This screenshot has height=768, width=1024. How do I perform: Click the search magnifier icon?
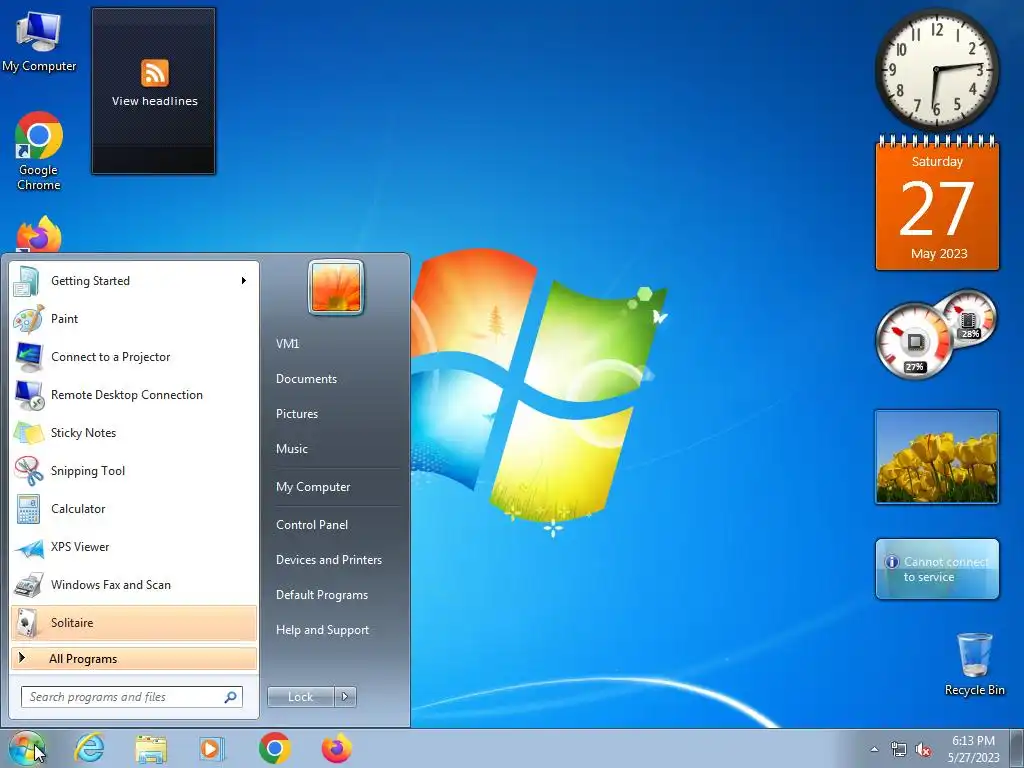[230, 697]
